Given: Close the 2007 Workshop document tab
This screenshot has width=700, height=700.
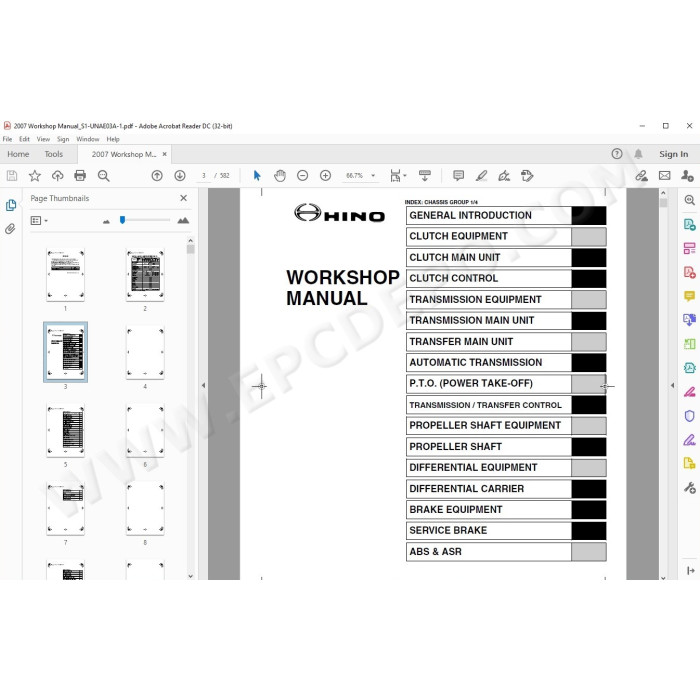Looking at the screenshot, I should [165, 154].
